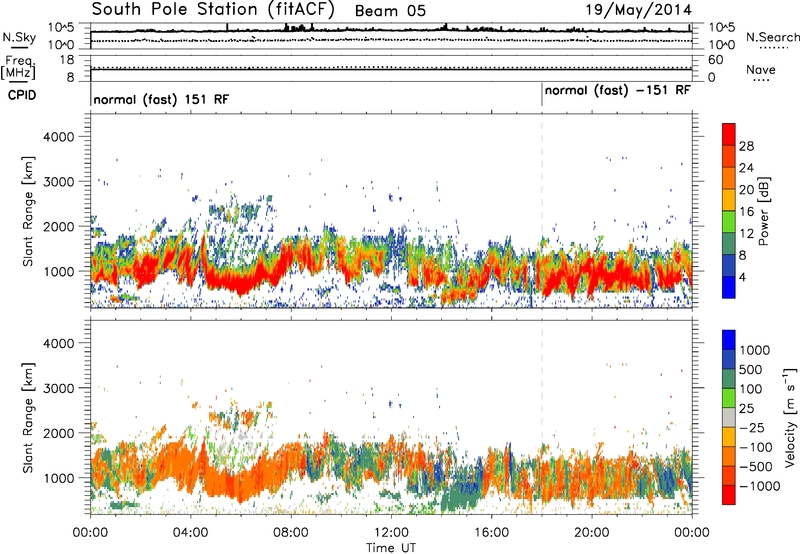Click the 'Freq. [MHz]' axis label
The image size is (800, 554).
pyautogui.click(x=19, y=68)
